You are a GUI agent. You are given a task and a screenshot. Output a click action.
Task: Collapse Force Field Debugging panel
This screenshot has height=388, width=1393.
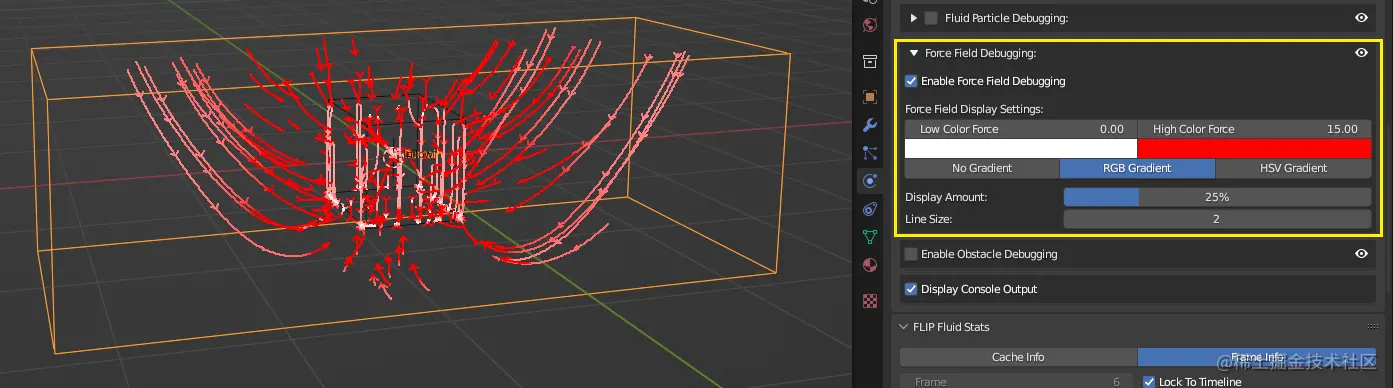(913, 53)
